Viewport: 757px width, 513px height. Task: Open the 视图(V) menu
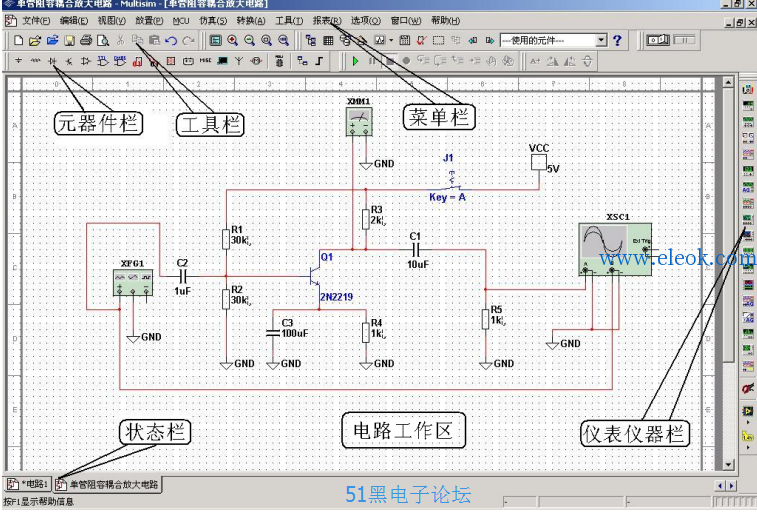point(112,21)
